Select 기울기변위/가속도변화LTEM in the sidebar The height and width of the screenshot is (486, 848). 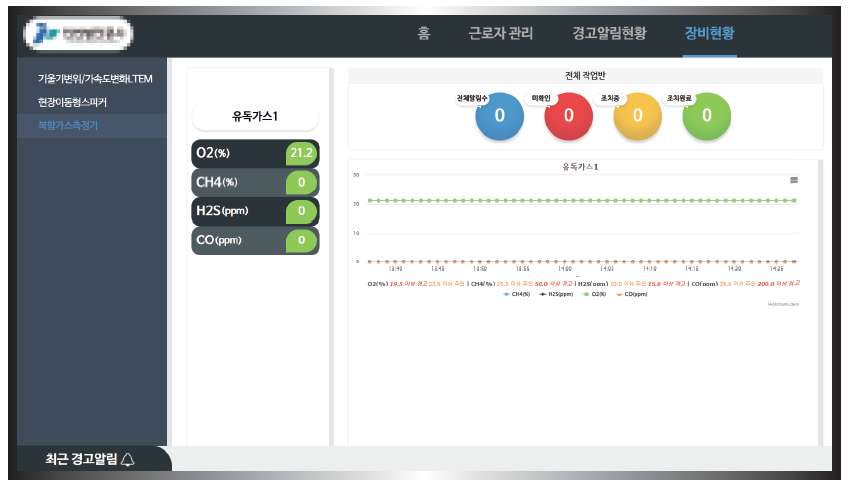[95, 78]
